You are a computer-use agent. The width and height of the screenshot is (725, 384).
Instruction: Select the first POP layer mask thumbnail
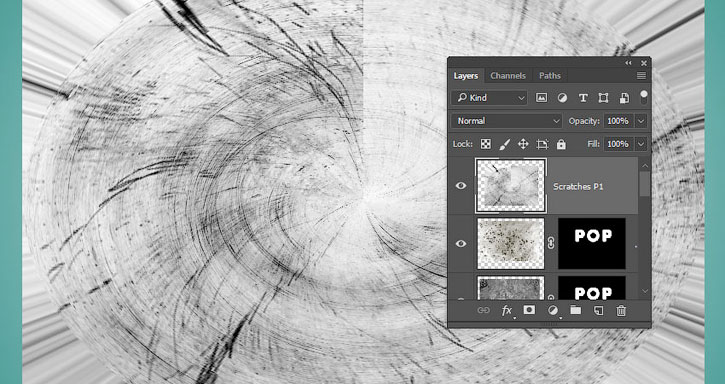pos(592,243)
